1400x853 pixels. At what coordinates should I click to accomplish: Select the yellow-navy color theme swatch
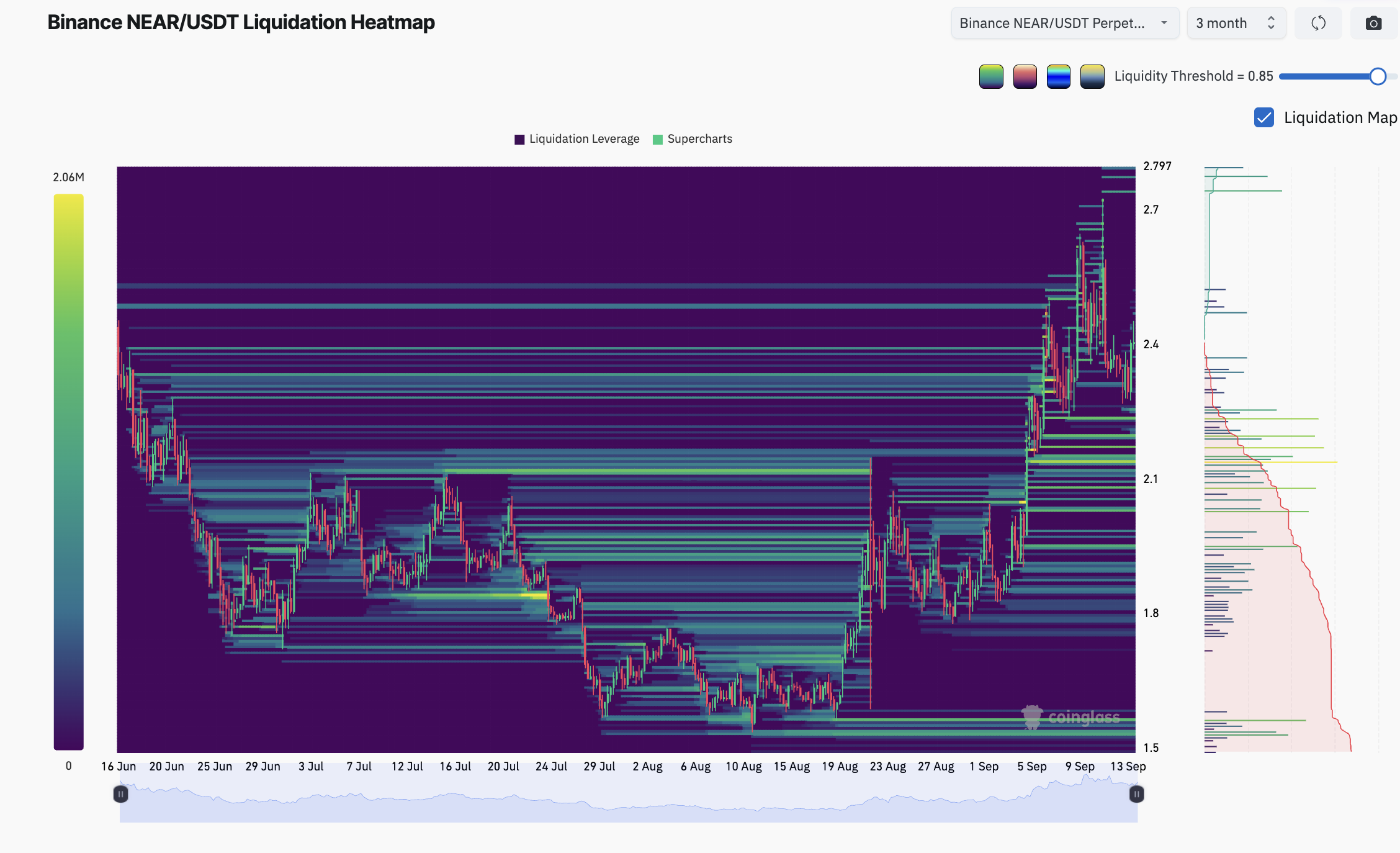(1092, 76)
